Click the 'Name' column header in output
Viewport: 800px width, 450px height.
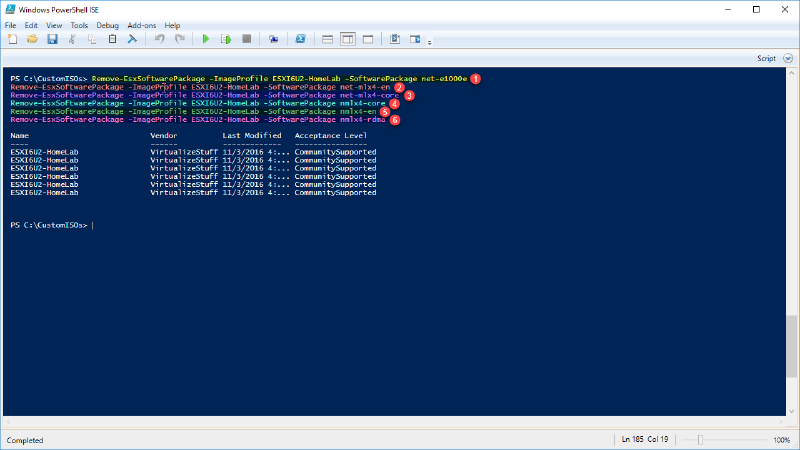pos(19,135)
